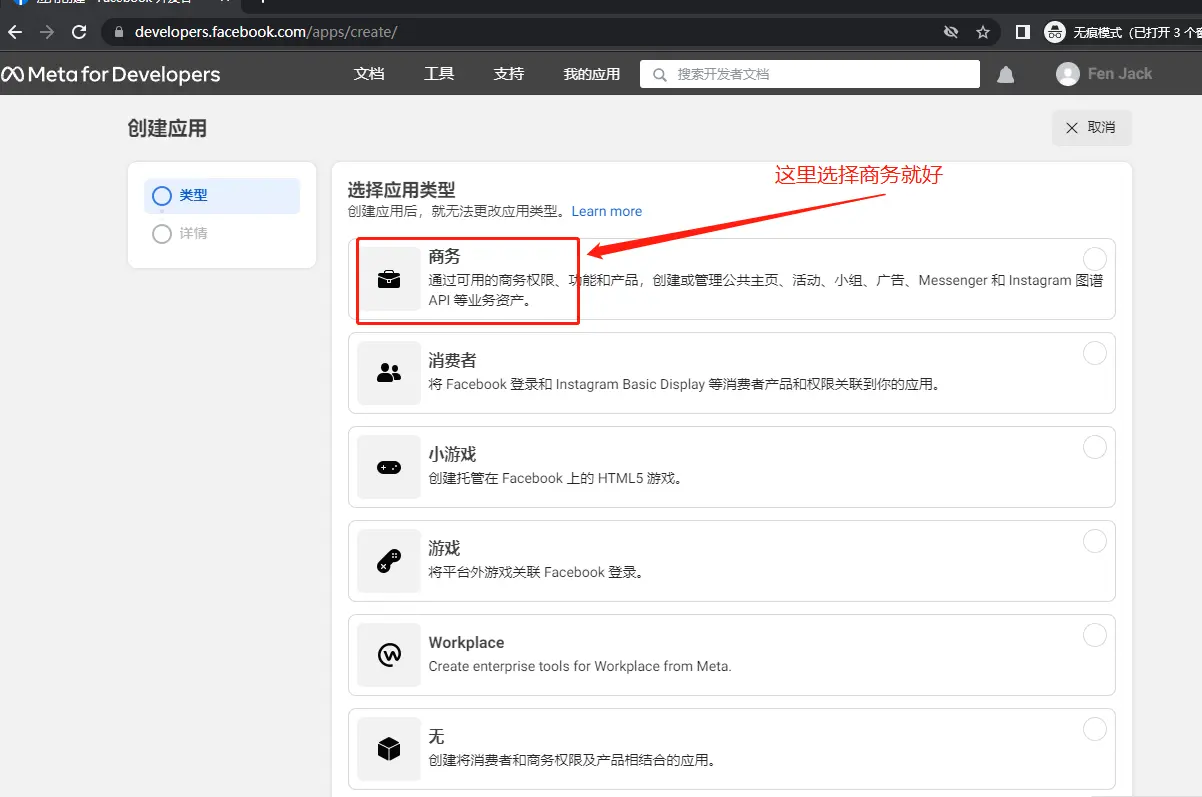Image resolution: width=1202 pixels, height=797 pixels.
Task: Click the Meta for Developers logo
Action: coord(110,74)
